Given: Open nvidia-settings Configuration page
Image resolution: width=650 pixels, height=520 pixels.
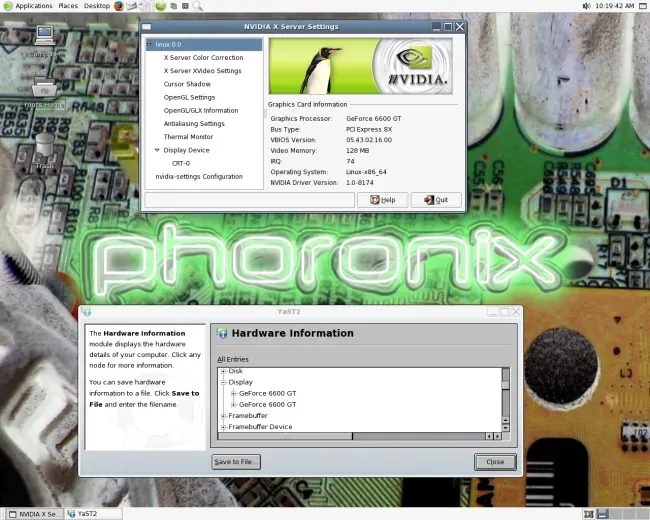Looking at the screenshot, I should pyautogui.click(x=199, y=177).
